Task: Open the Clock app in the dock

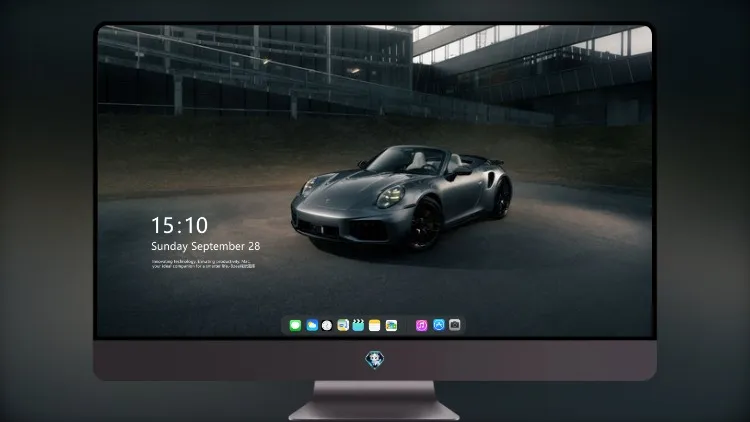Action: [x=327, y=325]
